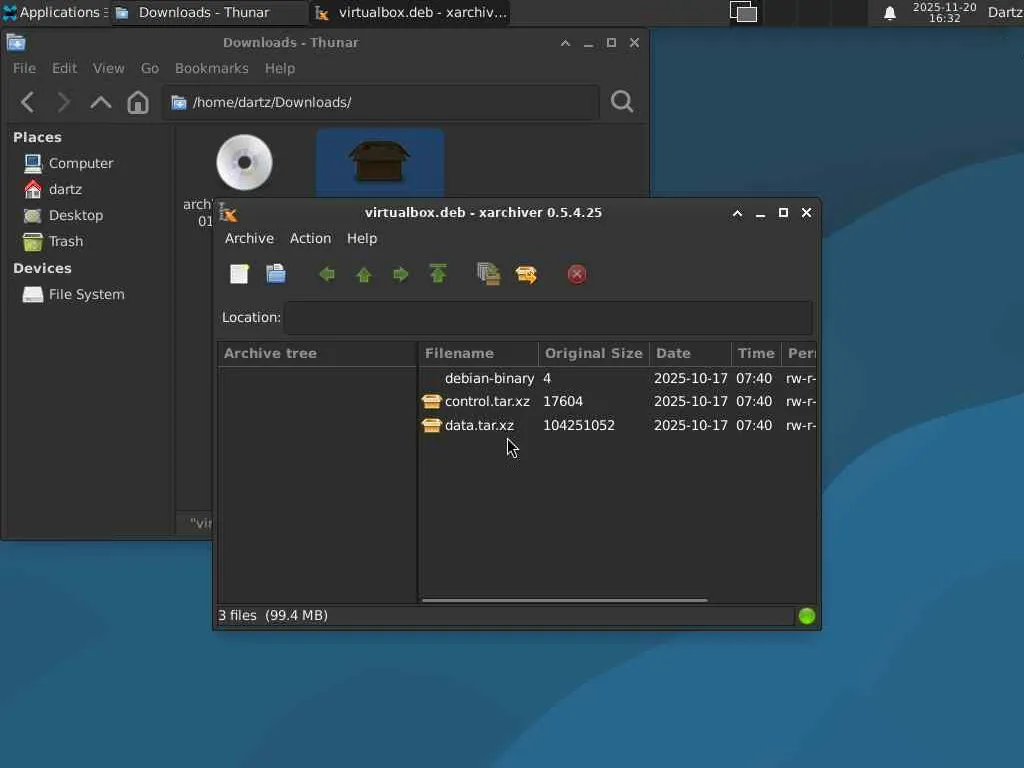Viewport: 1024px width, 768px height.
Task: Select the highlighted package file icon in Thunar
Action: pos(379,161)
